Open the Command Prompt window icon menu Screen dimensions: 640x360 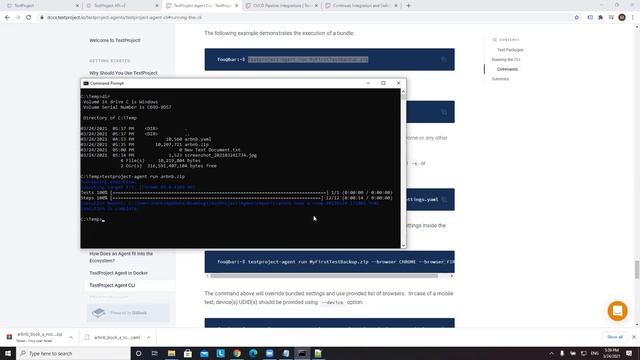coord(86,83)
